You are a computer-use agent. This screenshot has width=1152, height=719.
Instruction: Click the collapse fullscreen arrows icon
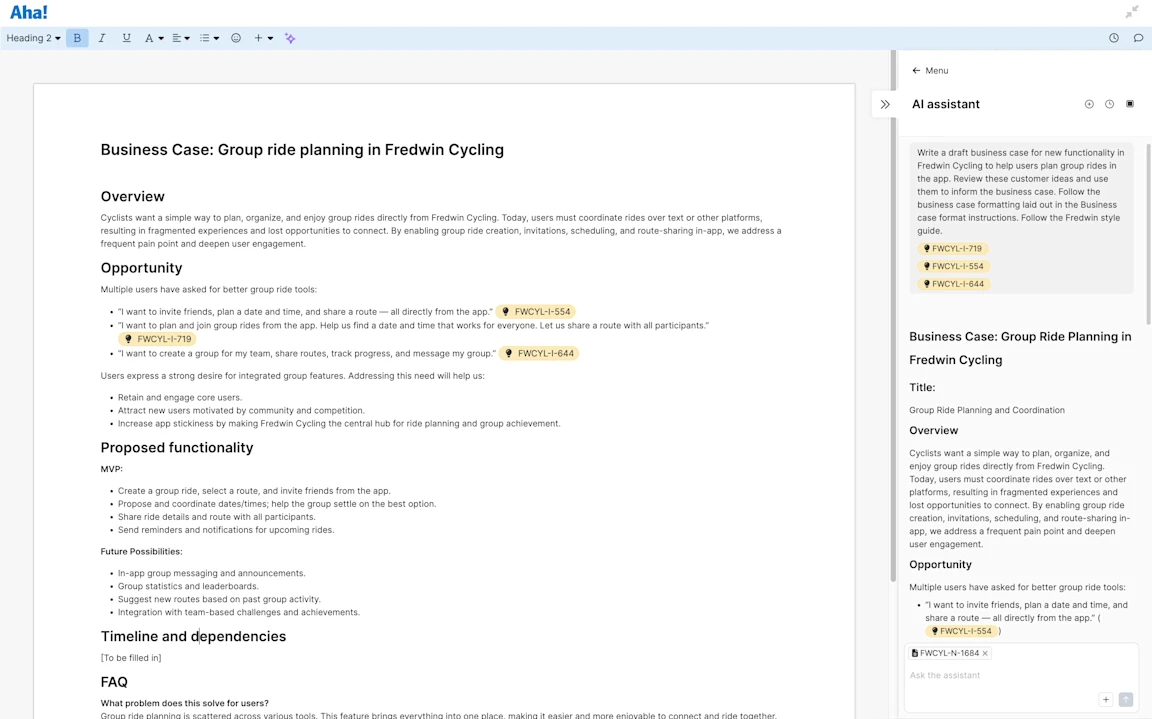(1131, 12)
